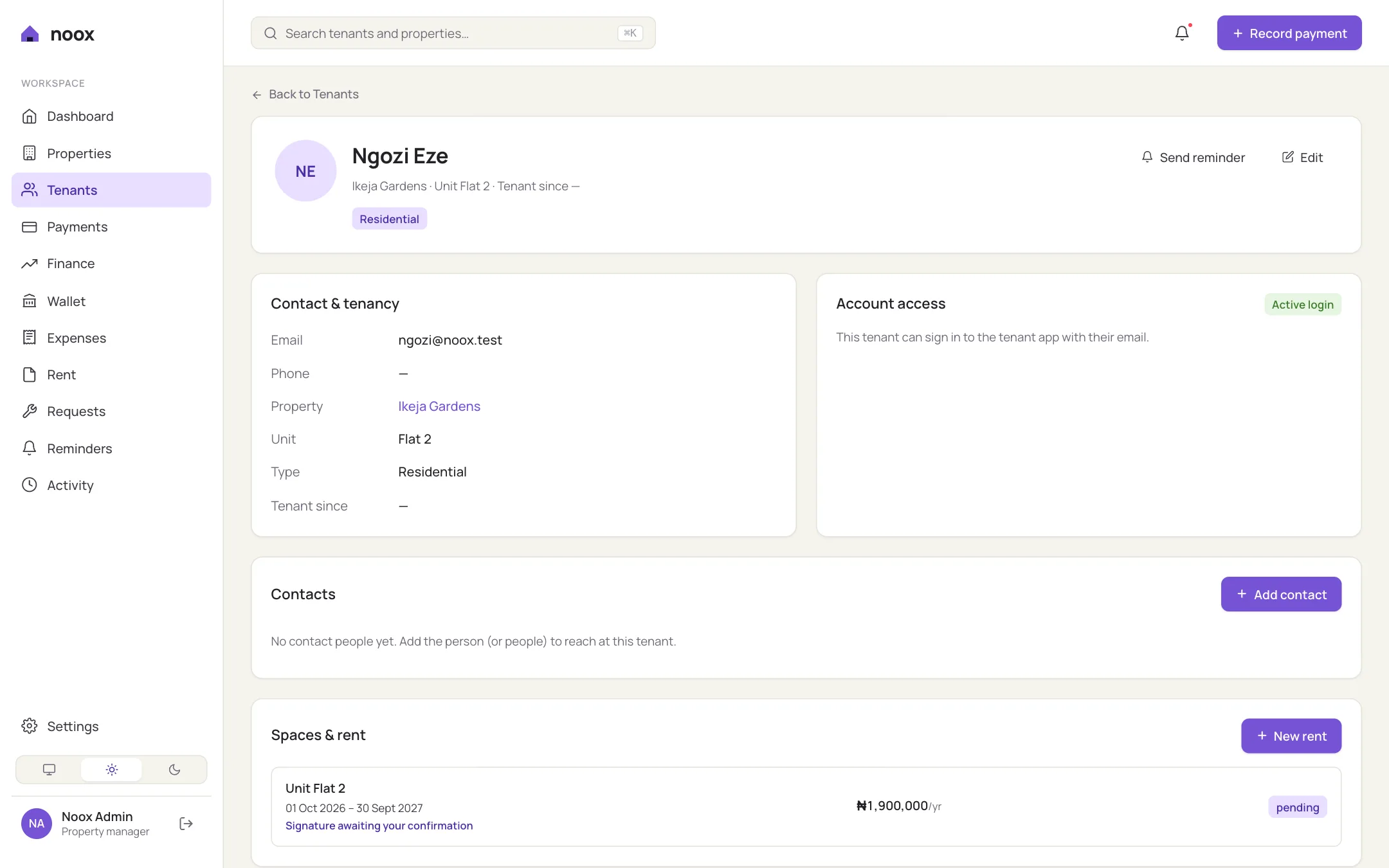The width and height of the screenshot is (1389, 868).
Task: Click the Settings gear icon
Action: point(30,726)
